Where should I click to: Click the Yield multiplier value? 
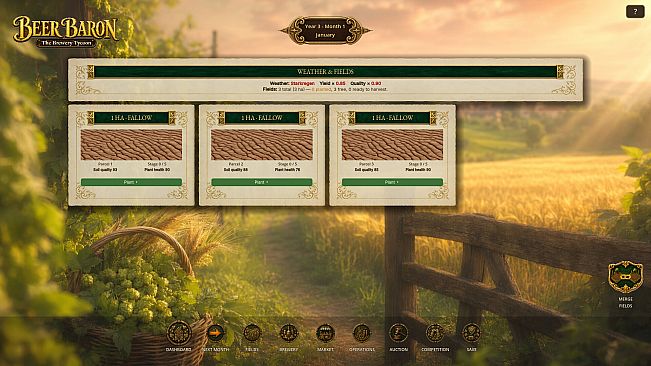340,83
